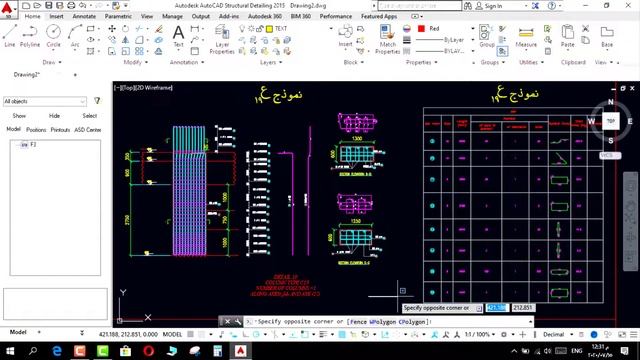Switch to the Positions tab in ASD panel
Screen dimensions: 640x360
[36, 129]
